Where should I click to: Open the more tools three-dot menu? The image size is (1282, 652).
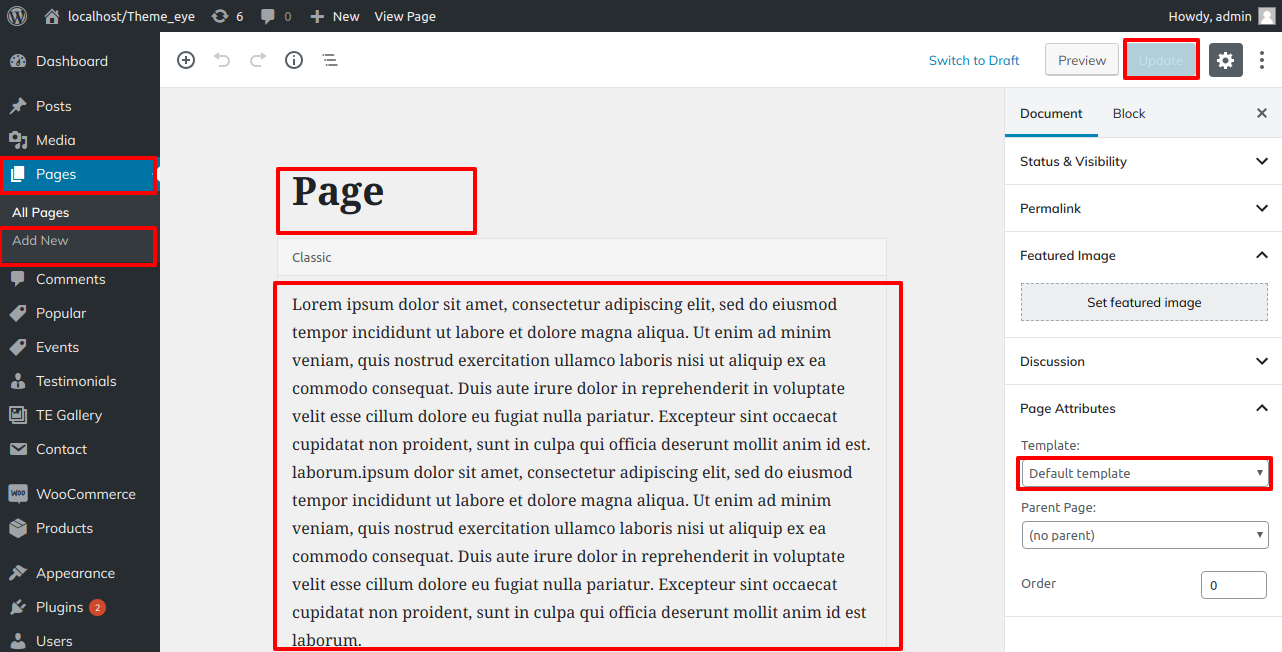pyautogui.click(x=1262, y=60)
